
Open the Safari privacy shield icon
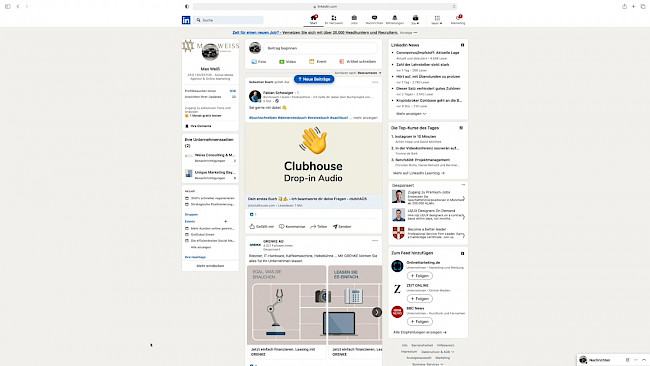pyautogui.click(x=187, y=6)
